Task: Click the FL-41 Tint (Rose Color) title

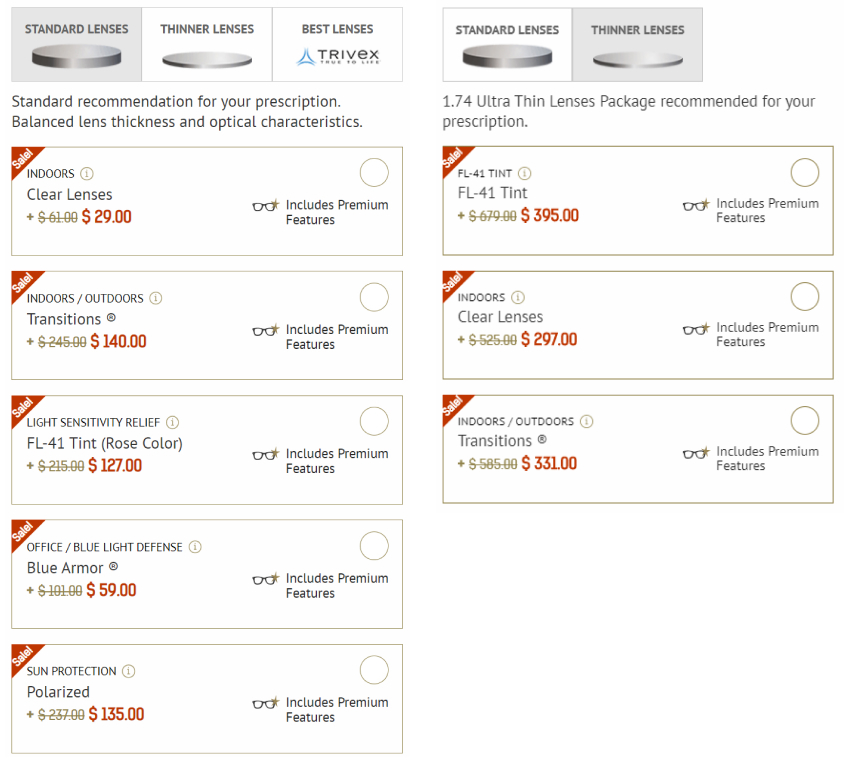Action: (x=105, y=443)
